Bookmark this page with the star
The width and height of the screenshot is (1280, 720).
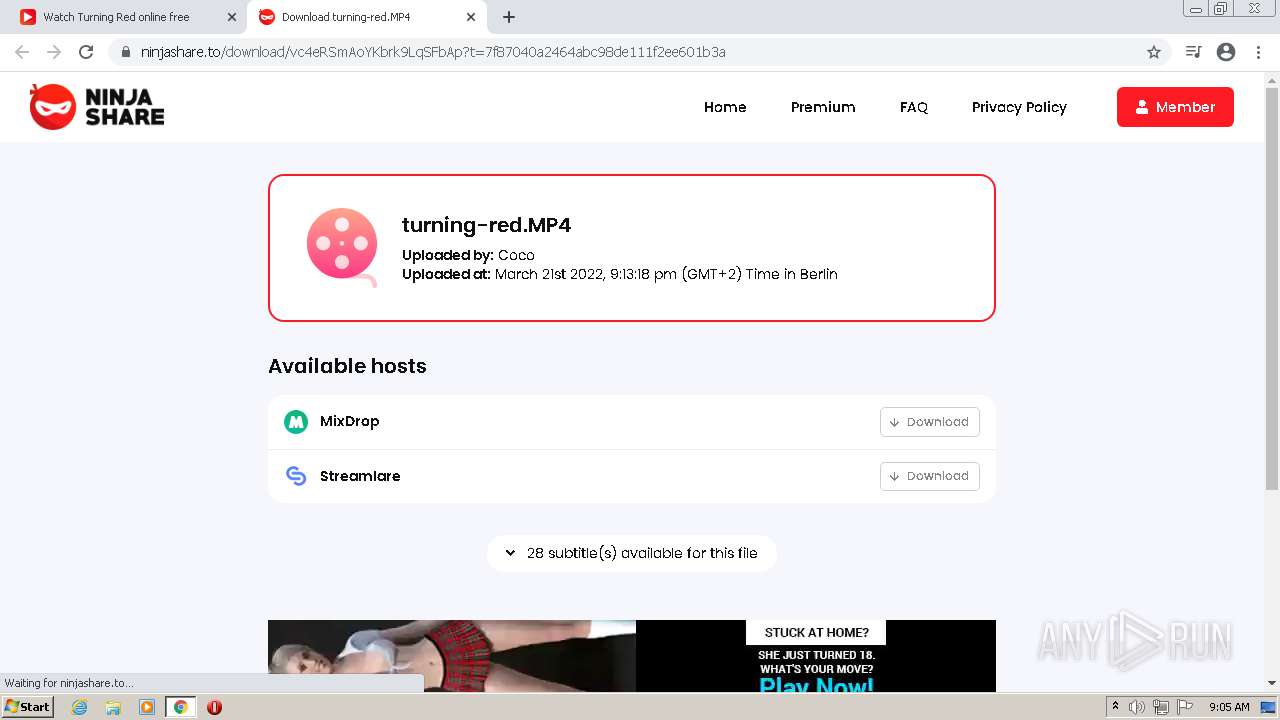tap(1153, 52)
